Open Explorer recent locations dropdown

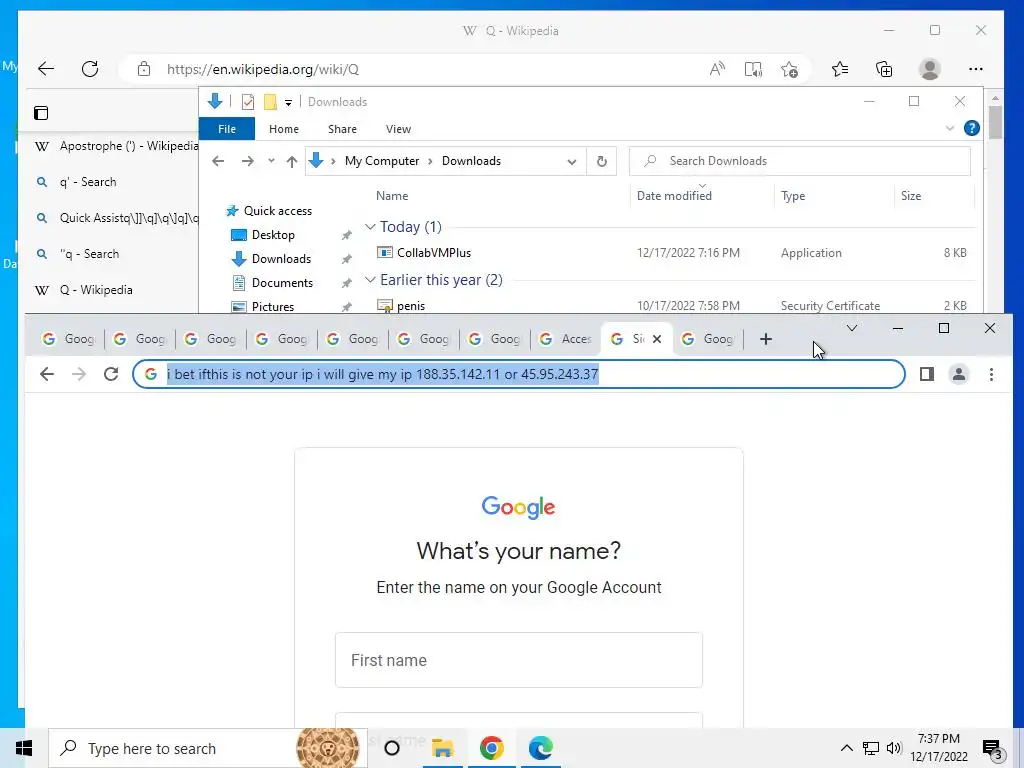tap(271, 161)
